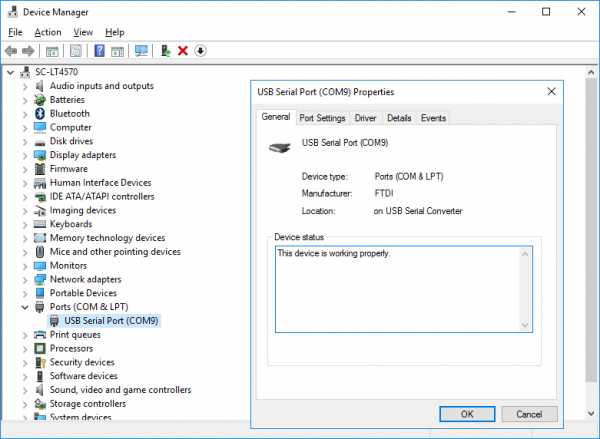
Task: Click Device Manager tree scroll down arrow
Action: click(x=591, y=413)
